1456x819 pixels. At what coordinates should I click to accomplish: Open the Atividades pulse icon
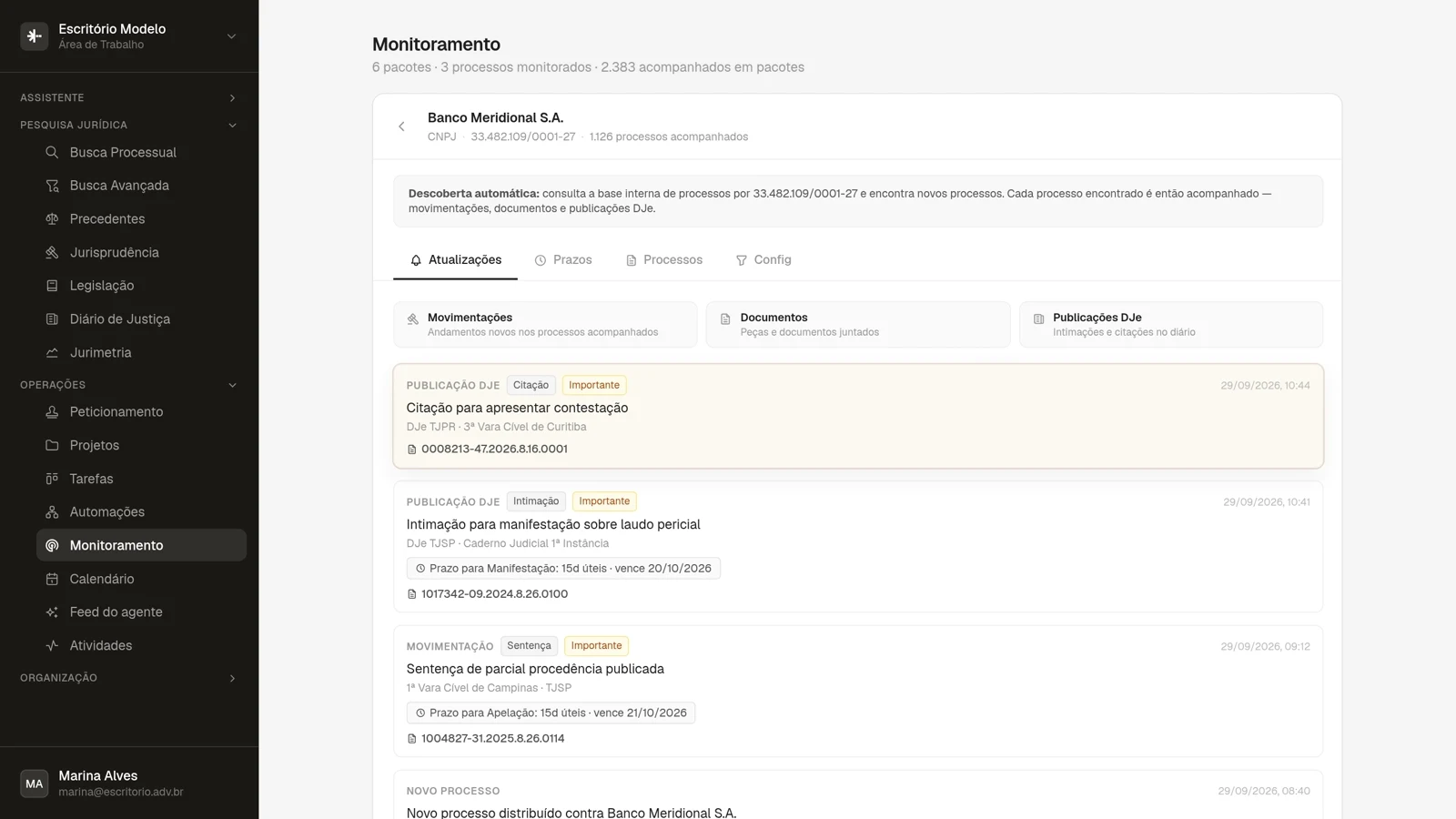[52, 646]
